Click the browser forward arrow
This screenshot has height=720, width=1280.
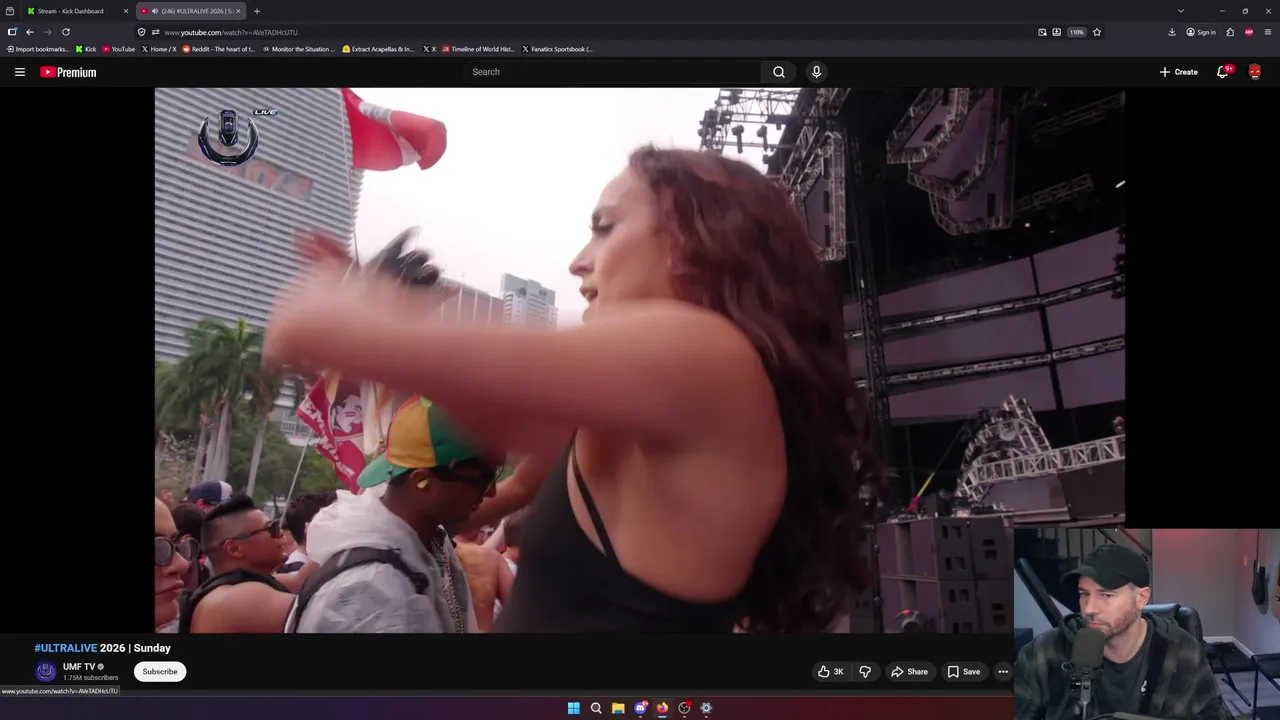[47, 32]
